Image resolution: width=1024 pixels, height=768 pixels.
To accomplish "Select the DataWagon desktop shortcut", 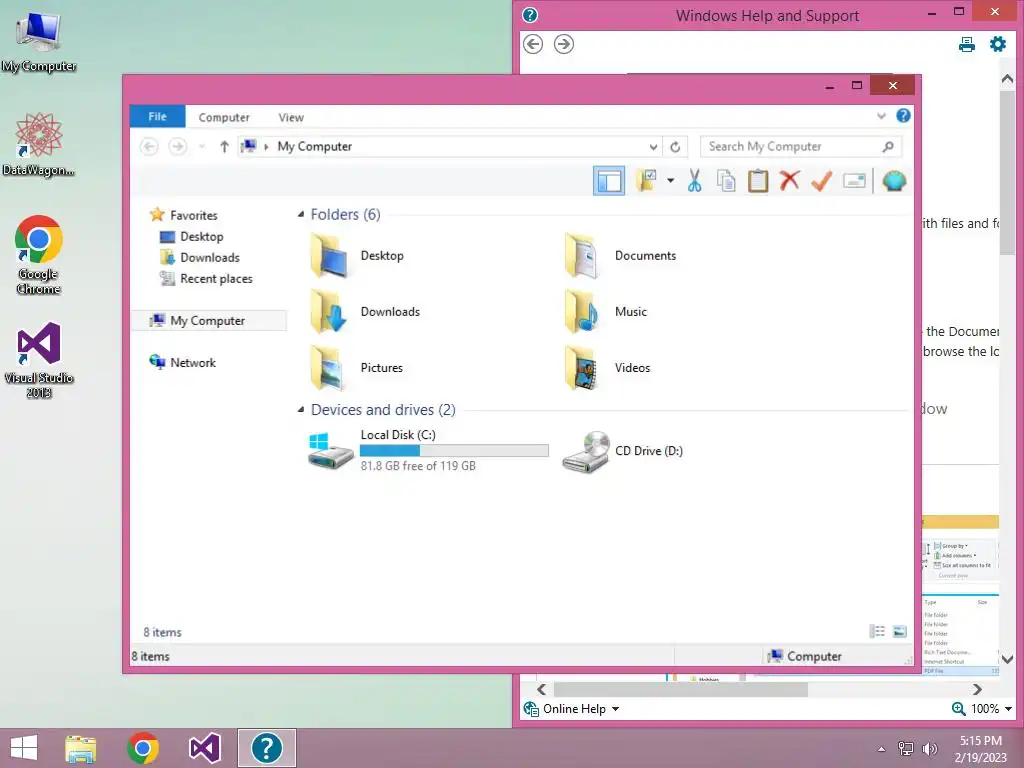I will 39,145.
